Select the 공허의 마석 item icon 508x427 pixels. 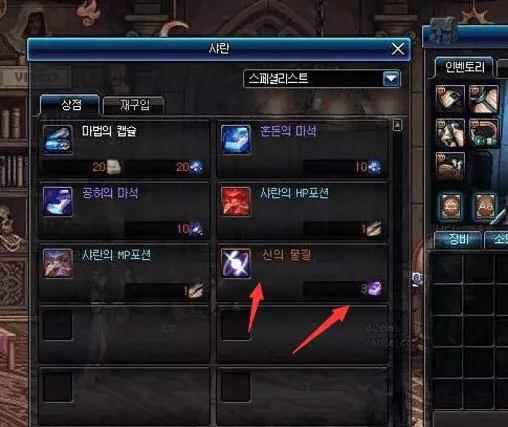58,201
